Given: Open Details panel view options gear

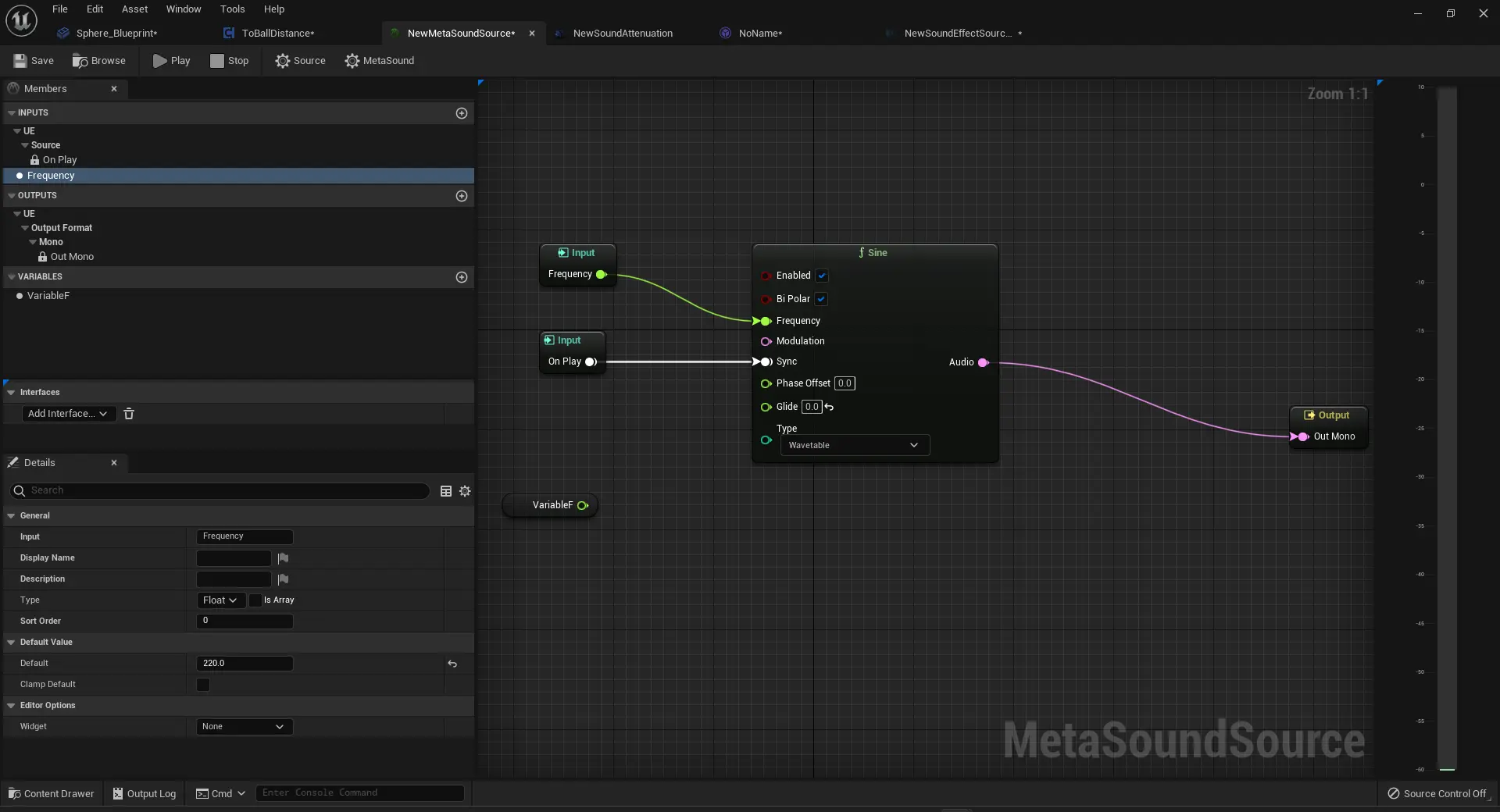Looking at the screenshot, I should point(465,491).
